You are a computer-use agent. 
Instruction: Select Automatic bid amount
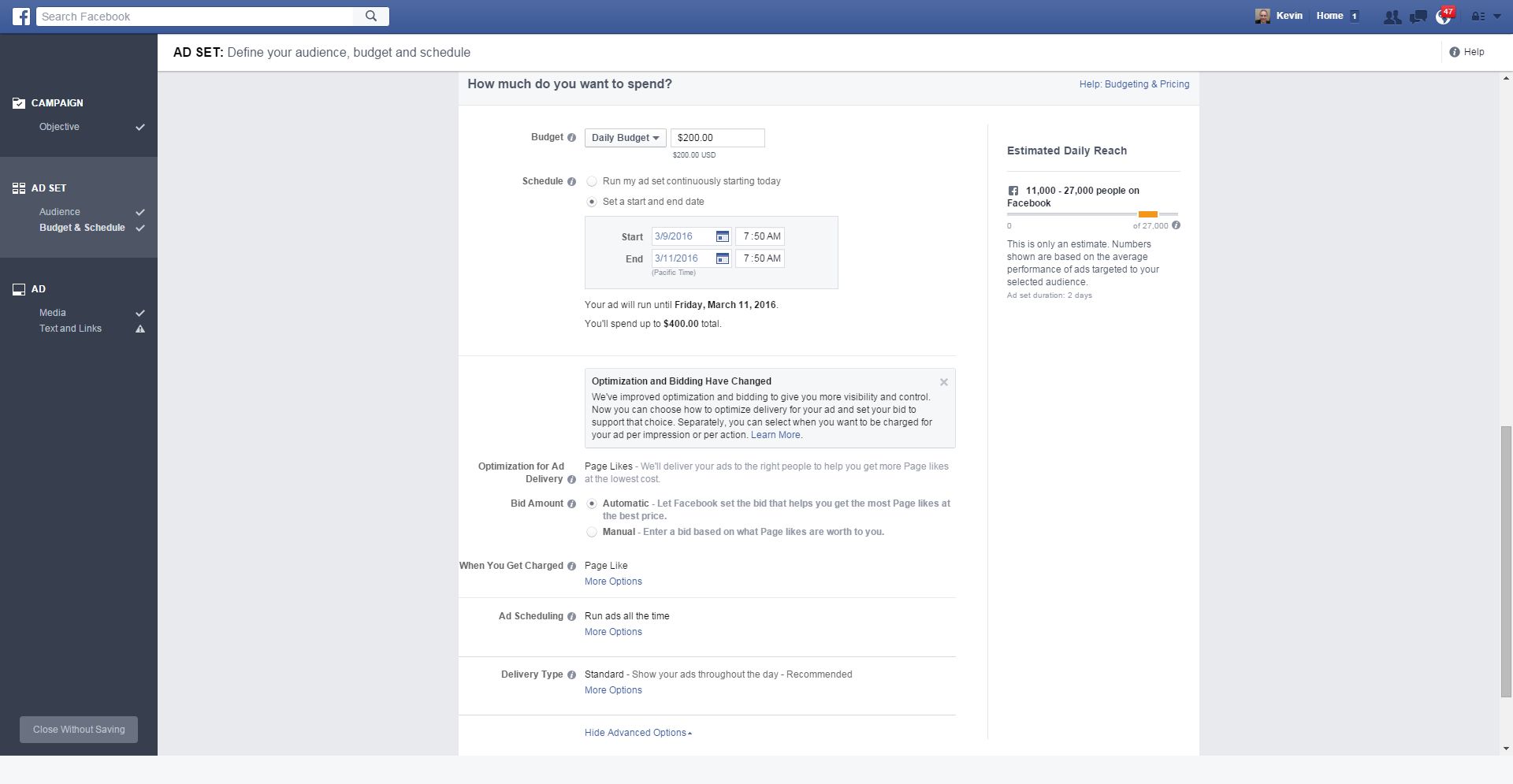(x=592, y=504)
